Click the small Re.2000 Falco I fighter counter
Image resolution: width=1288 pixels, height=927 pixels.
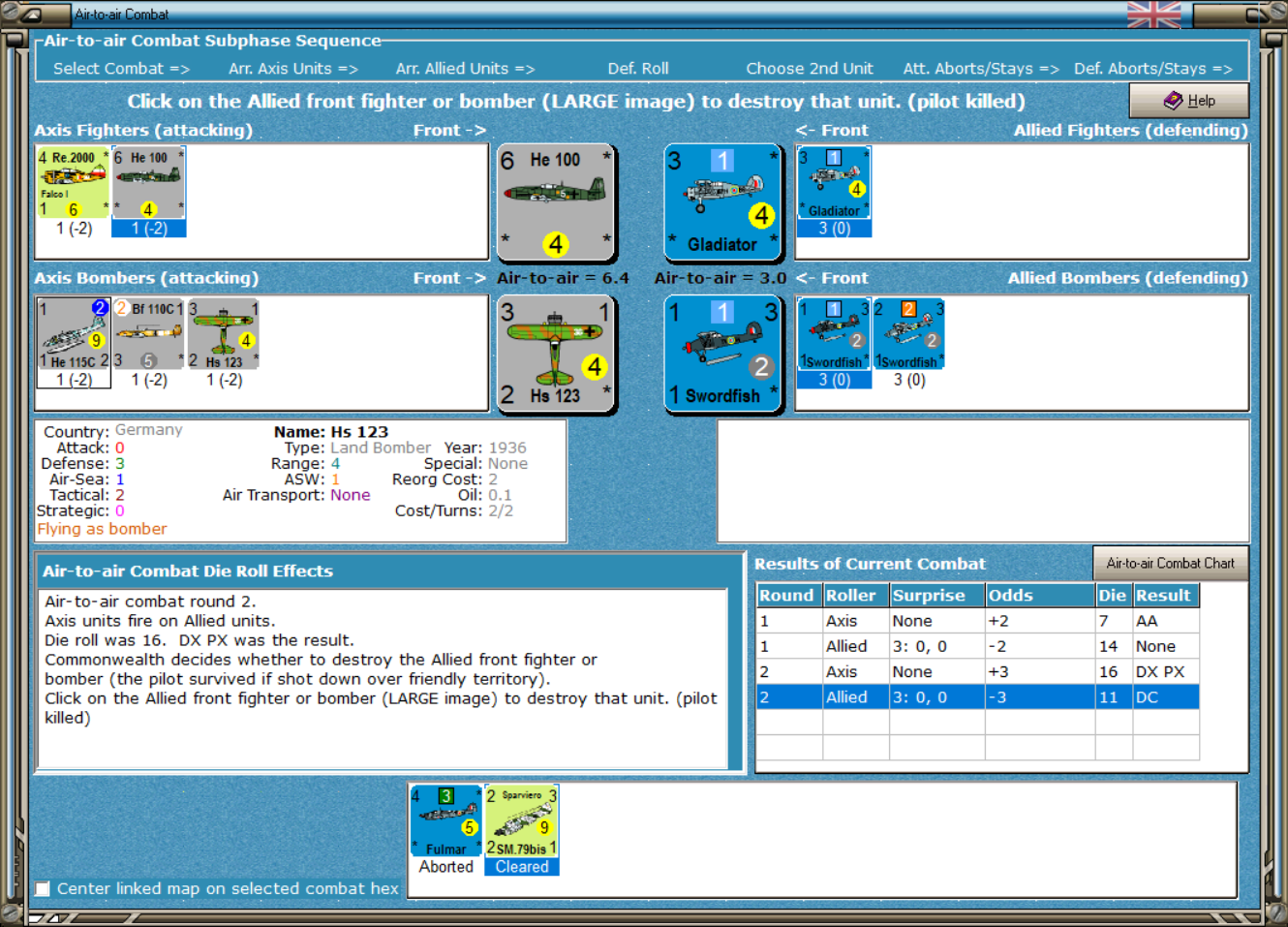pyautogui.click(x=74, y=182)
